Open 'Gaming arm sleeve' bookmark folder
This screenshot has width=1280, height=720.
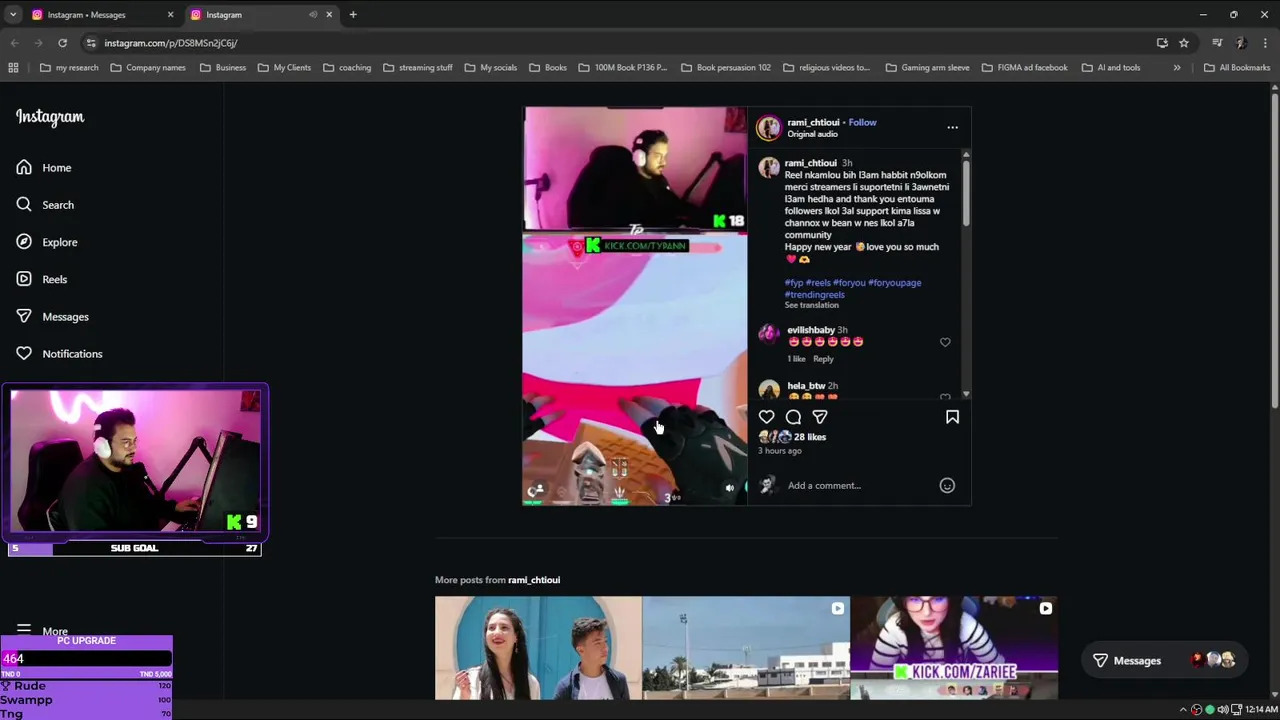[x=927, y=68]
